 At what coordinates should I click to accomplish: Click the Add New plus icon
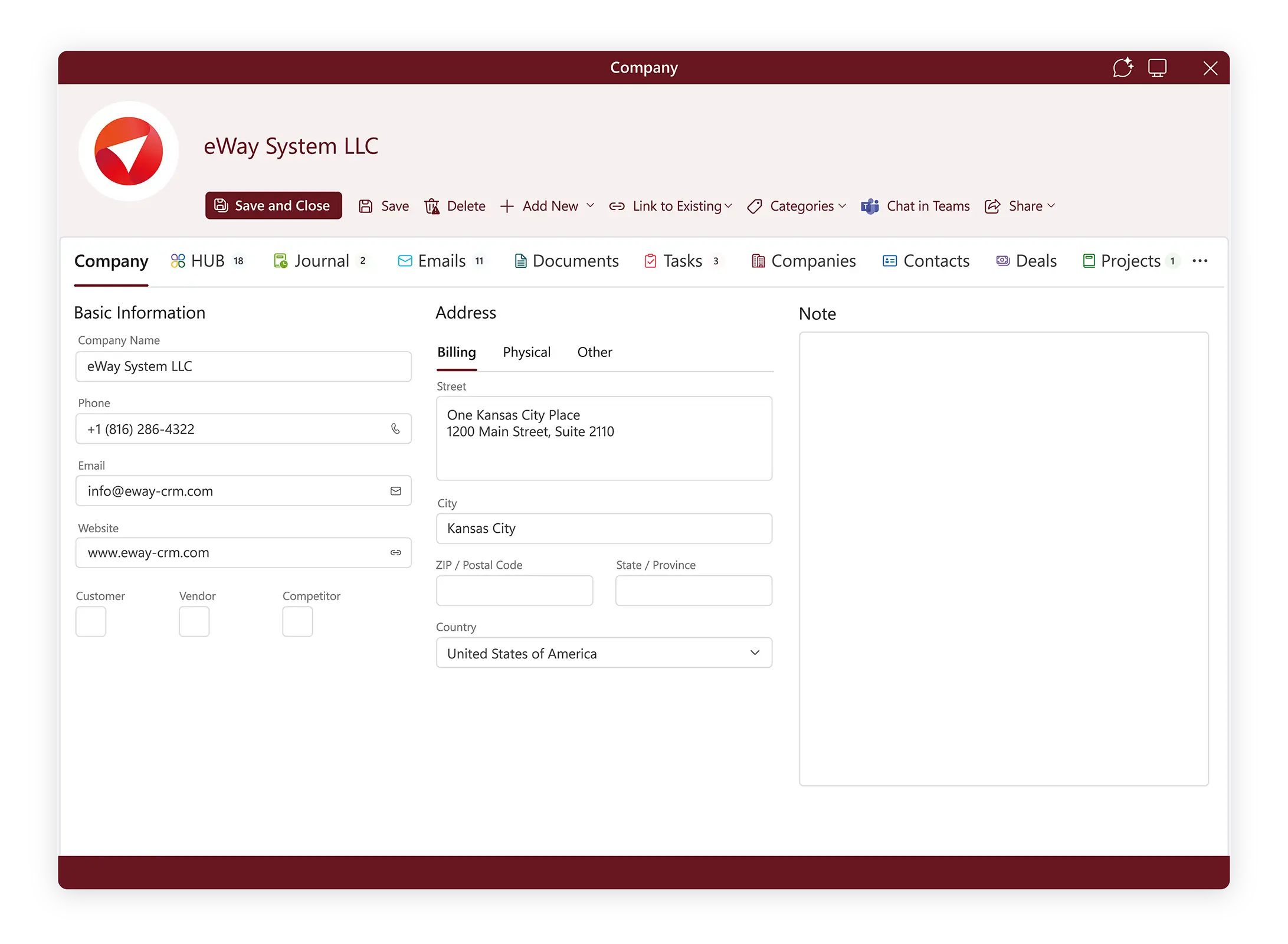pyautogui.click(x=506, y=205)
